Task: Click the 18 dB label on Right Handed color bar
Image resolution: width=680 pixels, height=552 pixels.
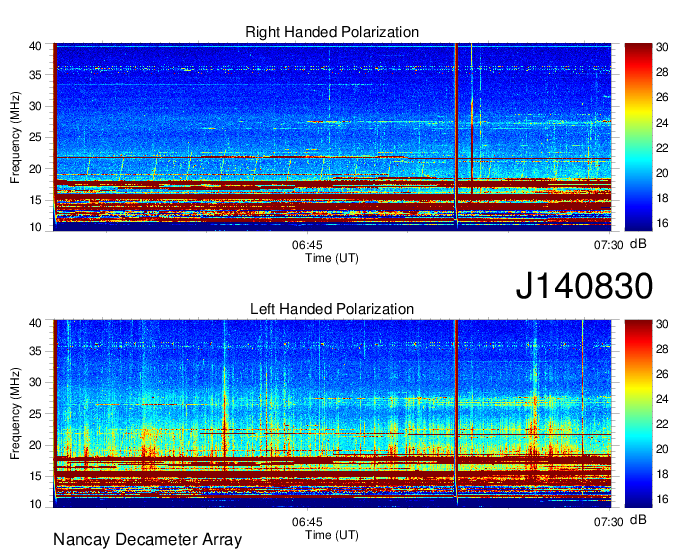Action: tap(662, 199)
